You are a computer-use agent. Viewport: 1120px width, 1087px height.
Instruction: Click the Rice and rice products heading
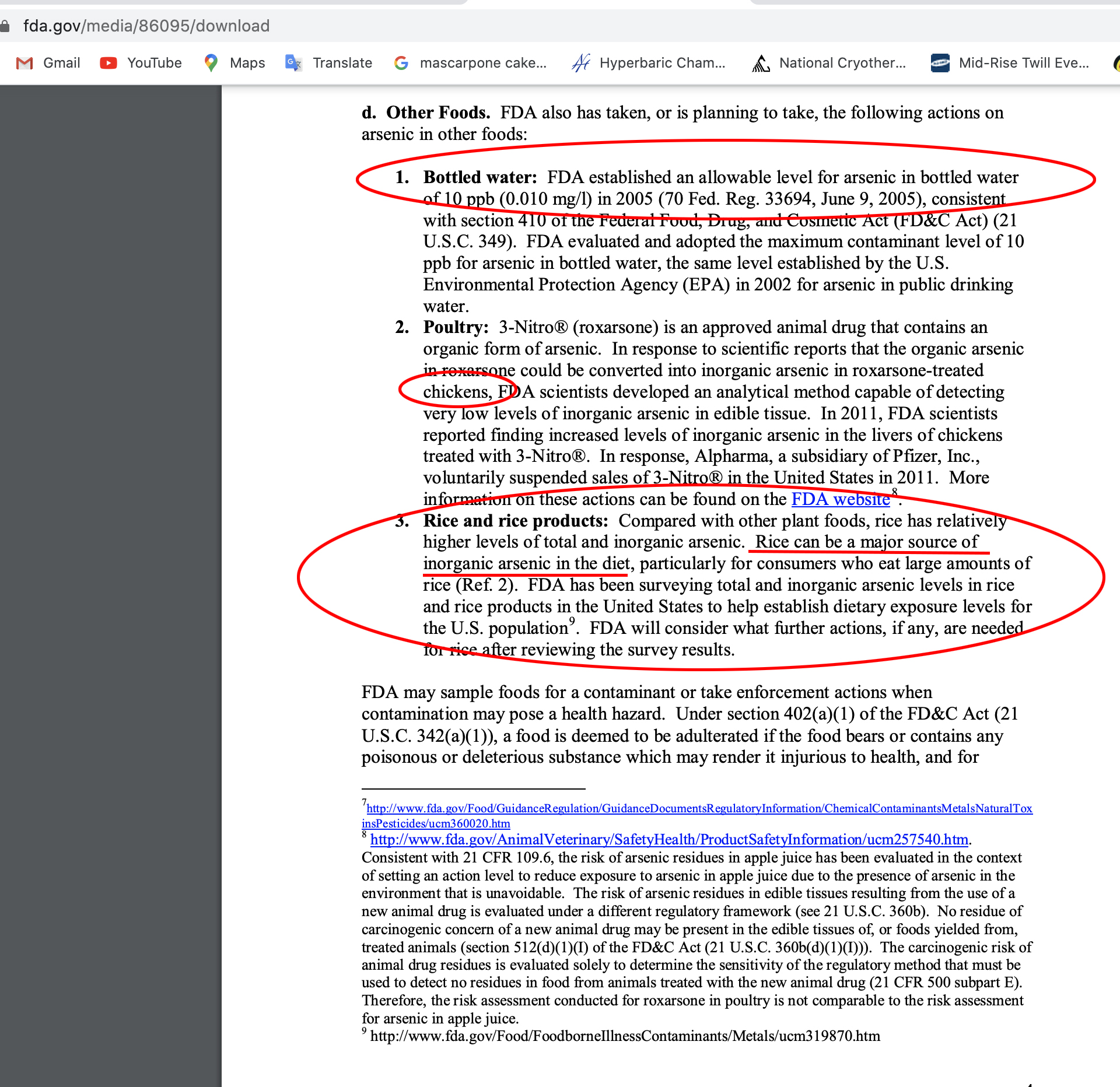tap(515, 521)
